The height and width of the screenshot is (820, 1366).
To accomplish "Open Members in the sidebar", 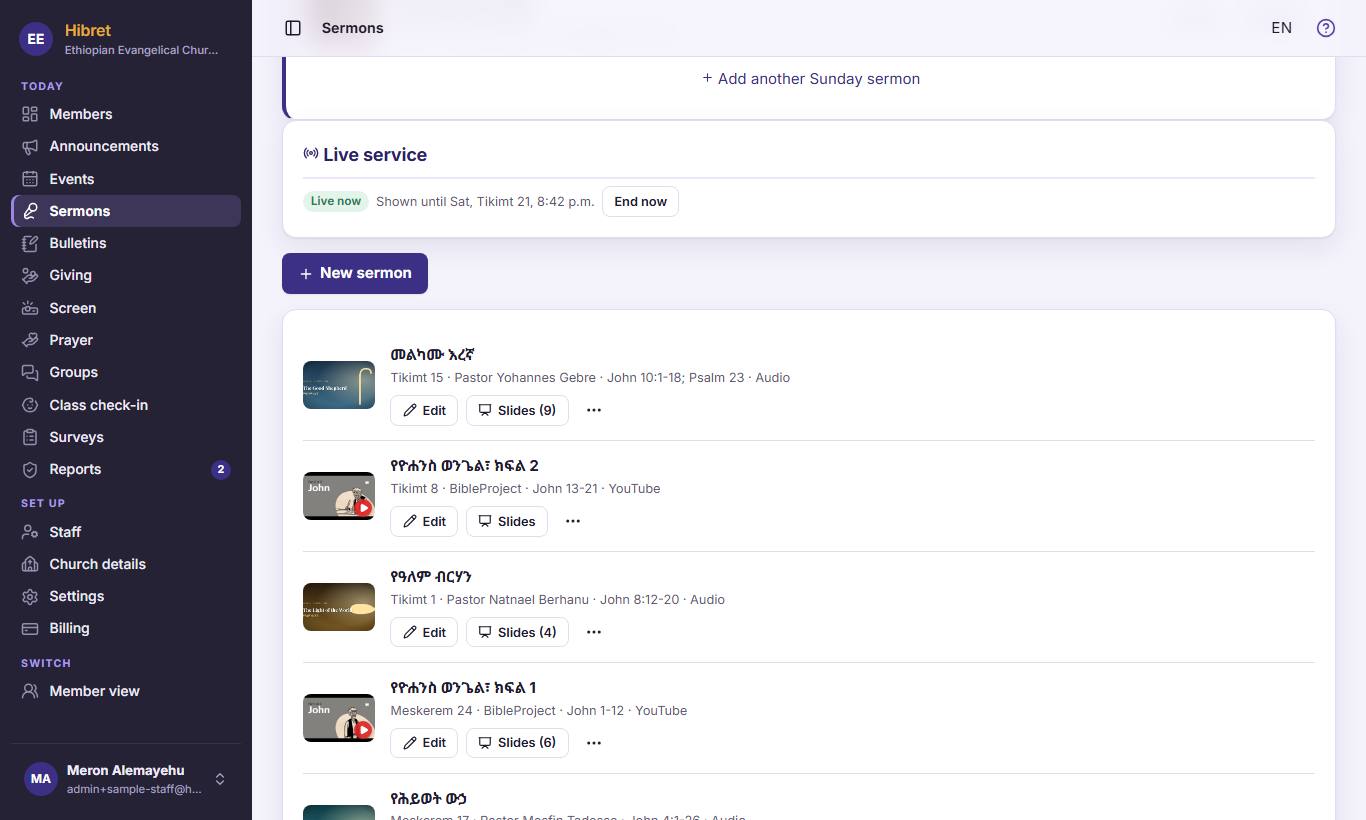I will pos(126,114).
